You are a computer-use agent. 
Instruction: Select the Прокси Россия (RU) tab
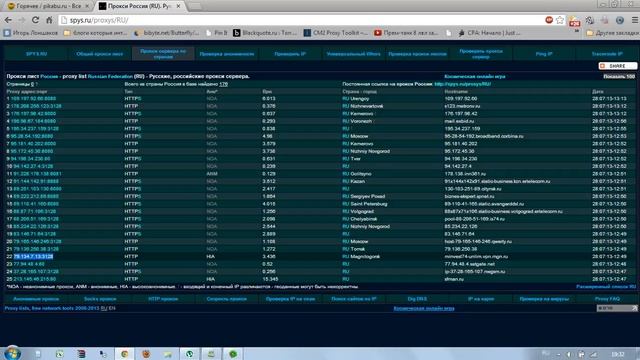pyautogui.click(x=140, y=6)
